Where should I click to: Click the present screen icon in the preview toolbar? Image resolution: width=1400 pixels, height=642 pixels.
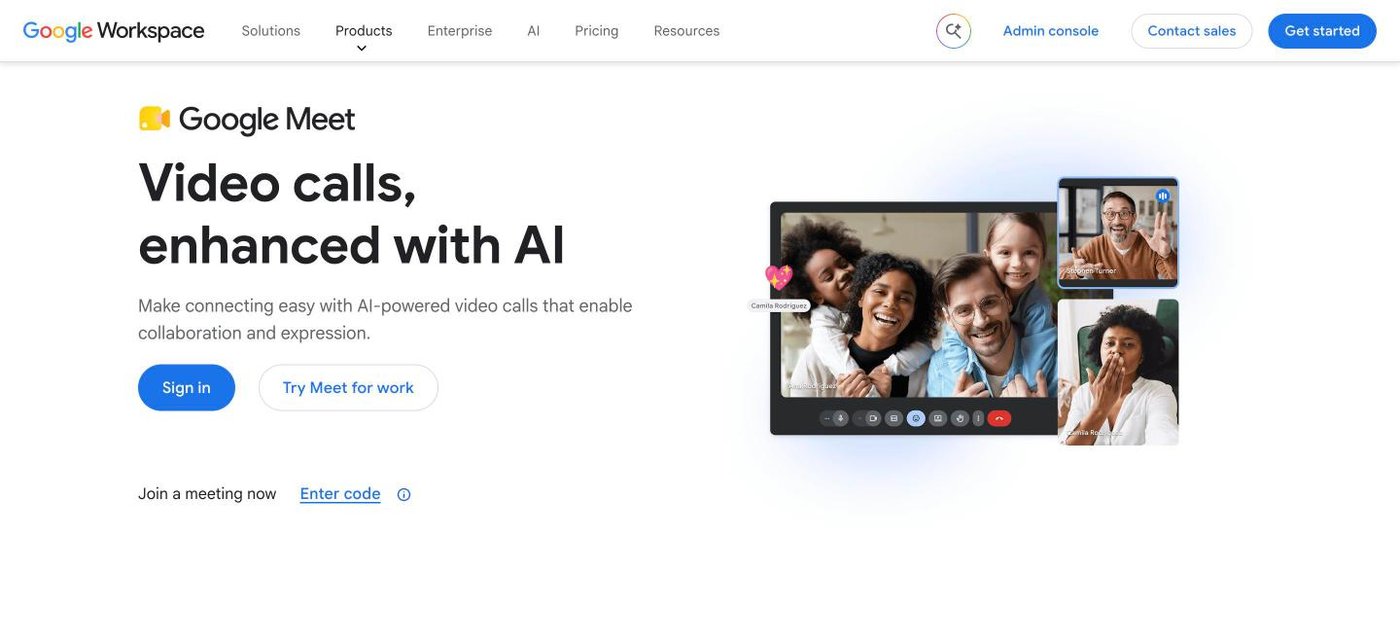click(x=938, y=418)
